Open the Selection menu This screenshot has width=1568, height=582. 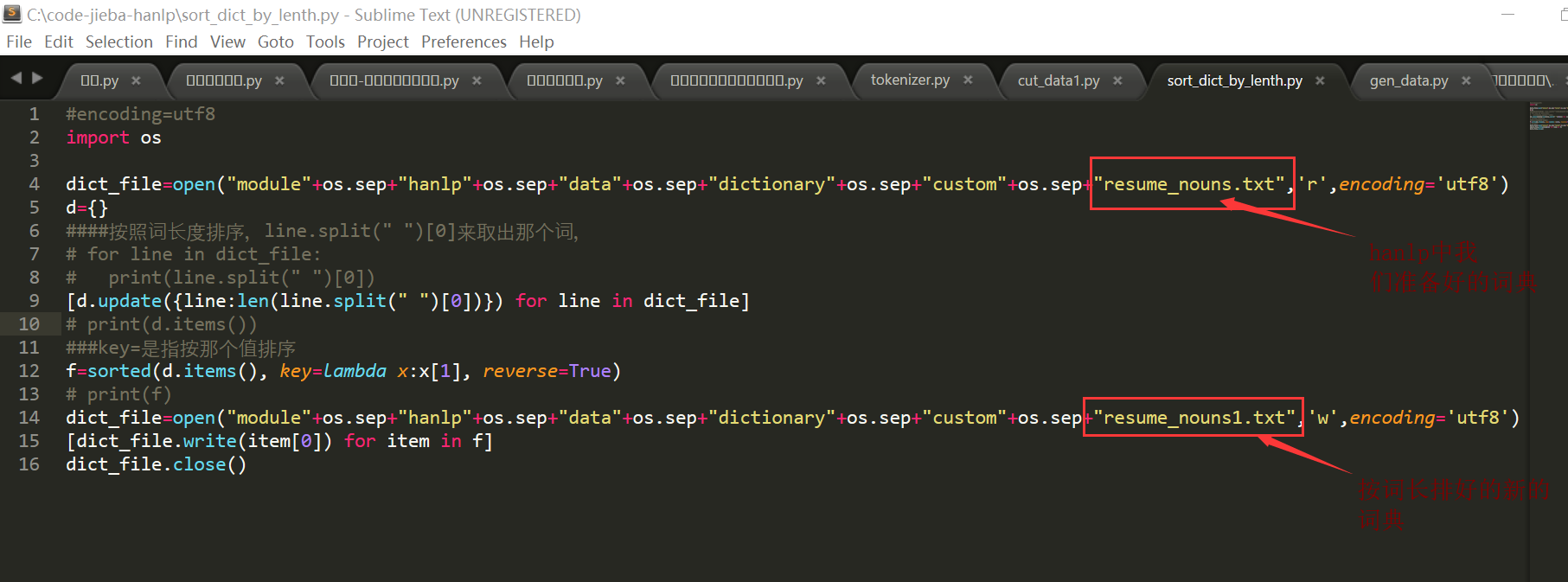coord(119,42)
